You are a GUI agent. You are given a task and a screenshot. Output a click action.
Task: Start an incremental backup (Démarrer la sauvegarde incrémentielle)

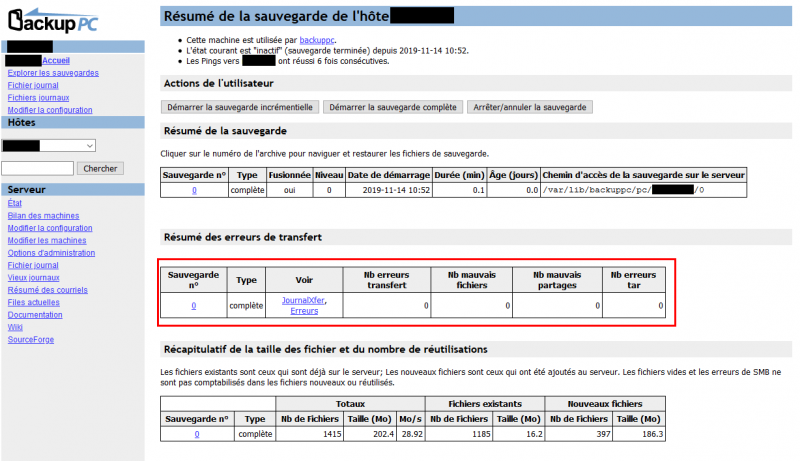240,106
